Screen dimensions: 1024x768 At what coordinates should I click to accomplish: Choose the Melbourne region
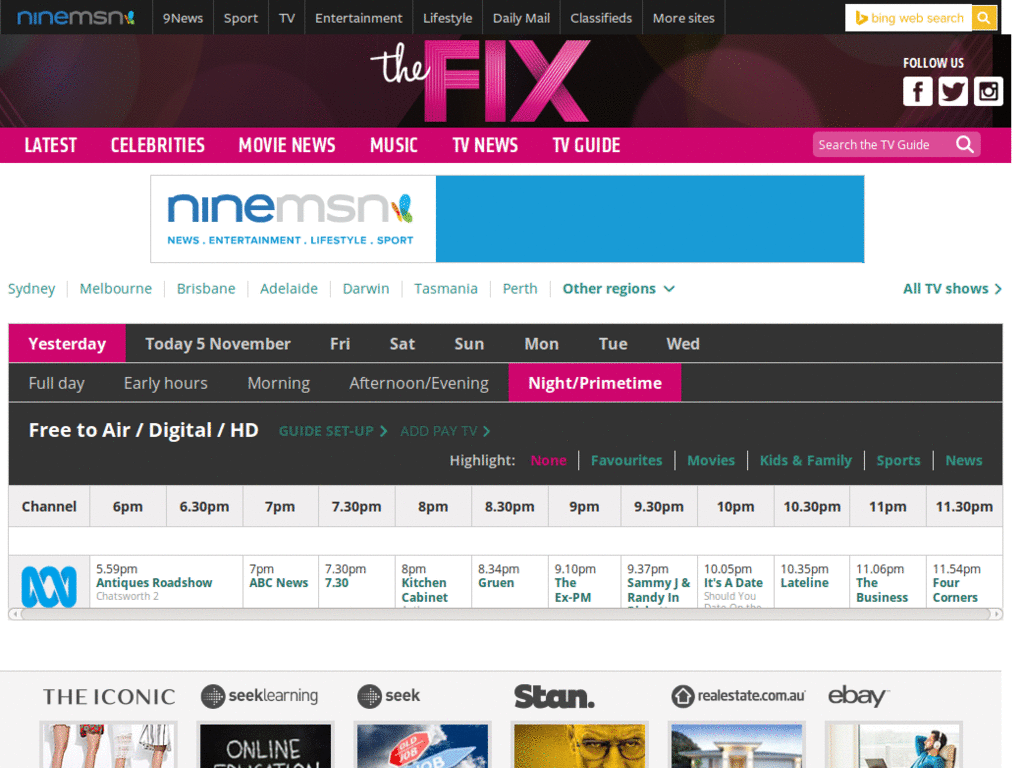point(116,289)
